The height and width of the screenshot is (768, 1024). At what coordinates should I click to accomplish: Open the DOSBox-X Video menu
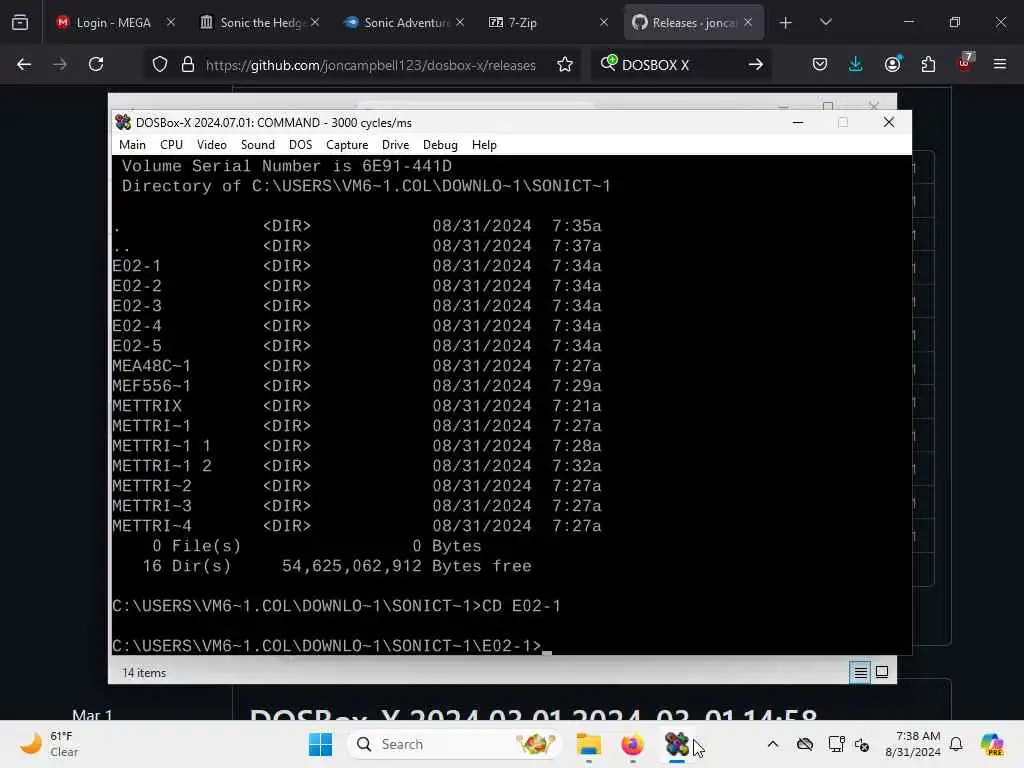(x=212, y=145)
